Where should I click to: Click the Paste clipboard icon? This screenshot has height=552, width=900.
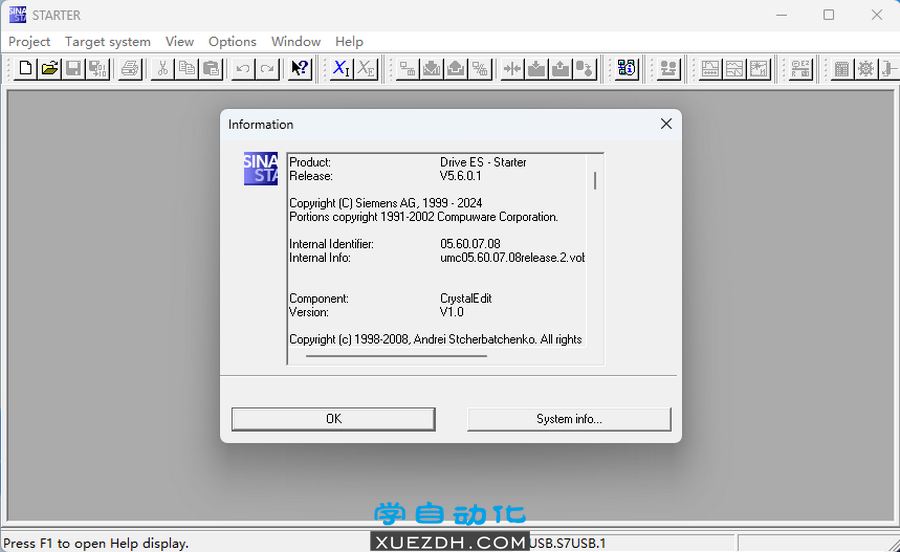coord(211,69)
